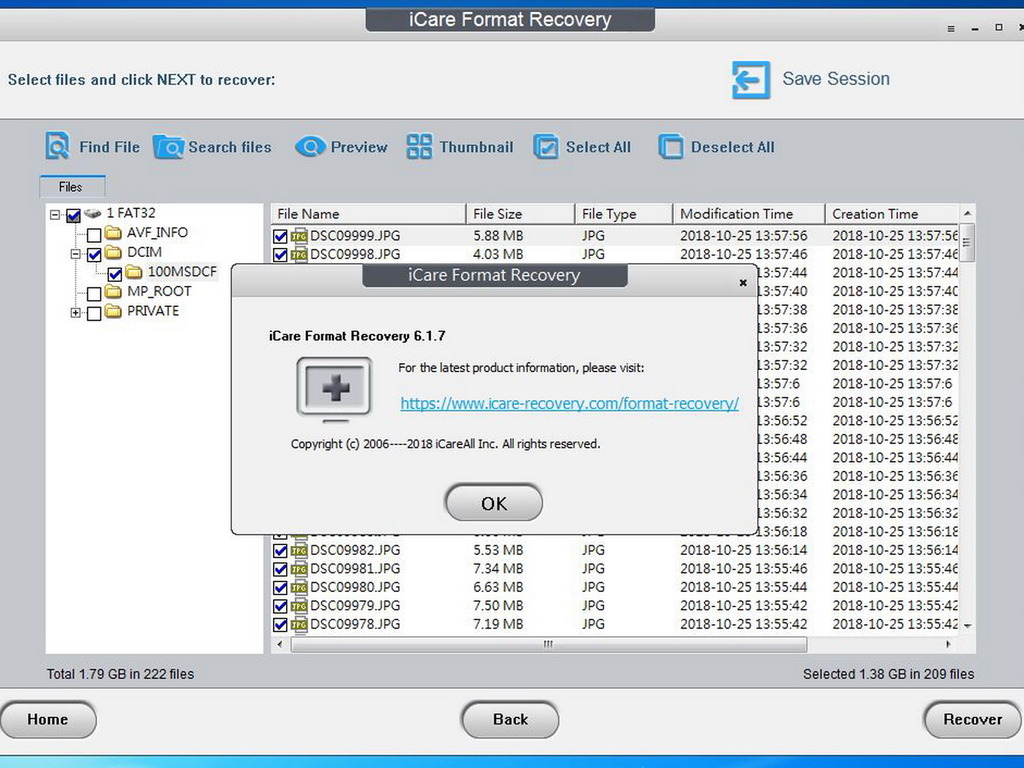Open the Find File tool icon

57,146
